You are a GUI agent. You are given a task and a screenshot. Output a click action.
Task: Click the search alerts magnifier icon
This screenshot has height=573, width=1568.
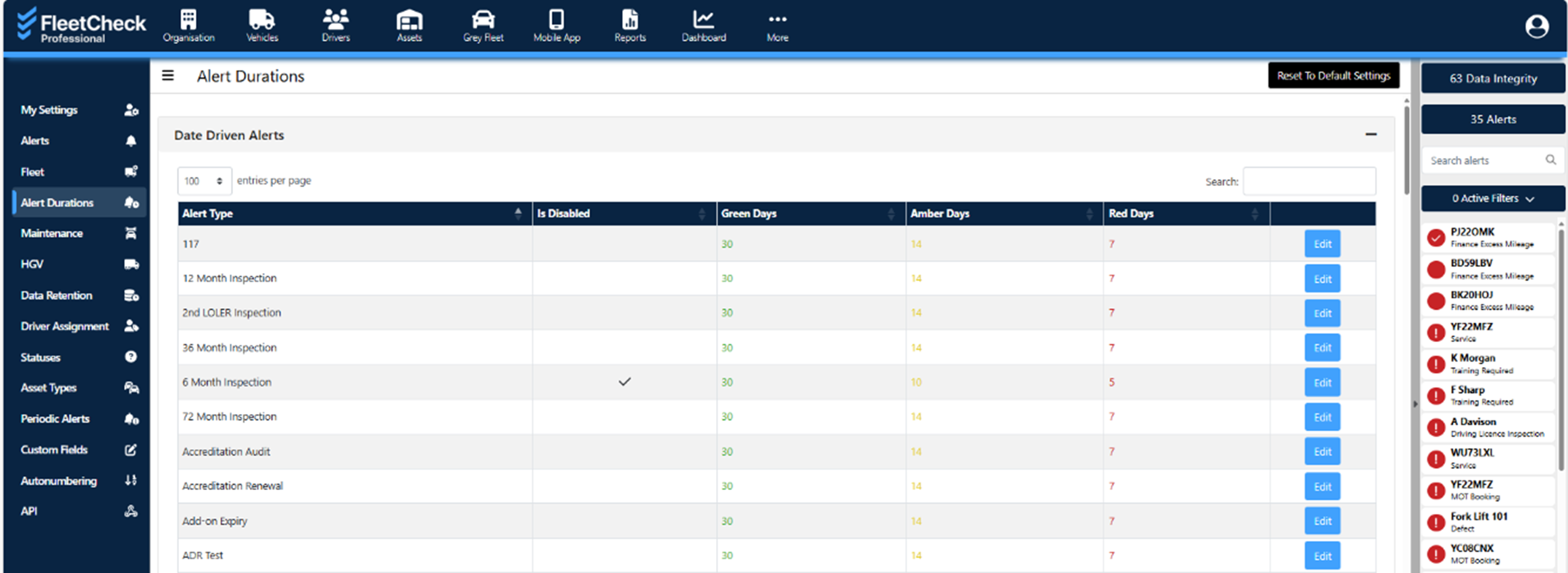coord(1550,160)
